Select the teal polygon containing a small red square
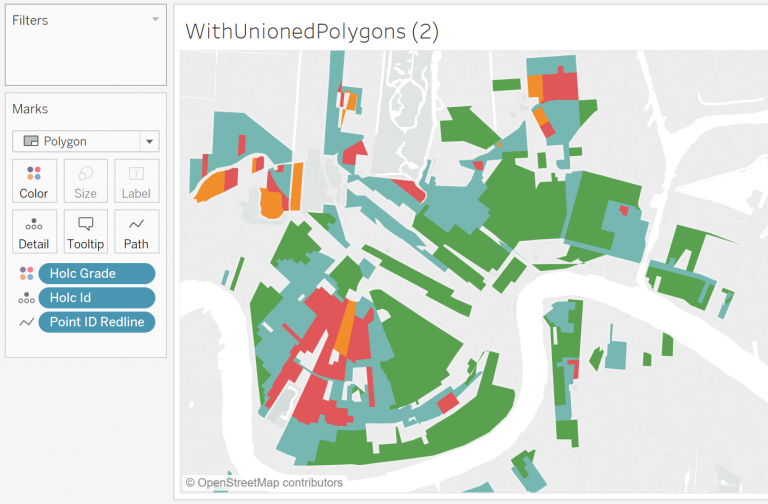768x504 pixels. point(610,228)
